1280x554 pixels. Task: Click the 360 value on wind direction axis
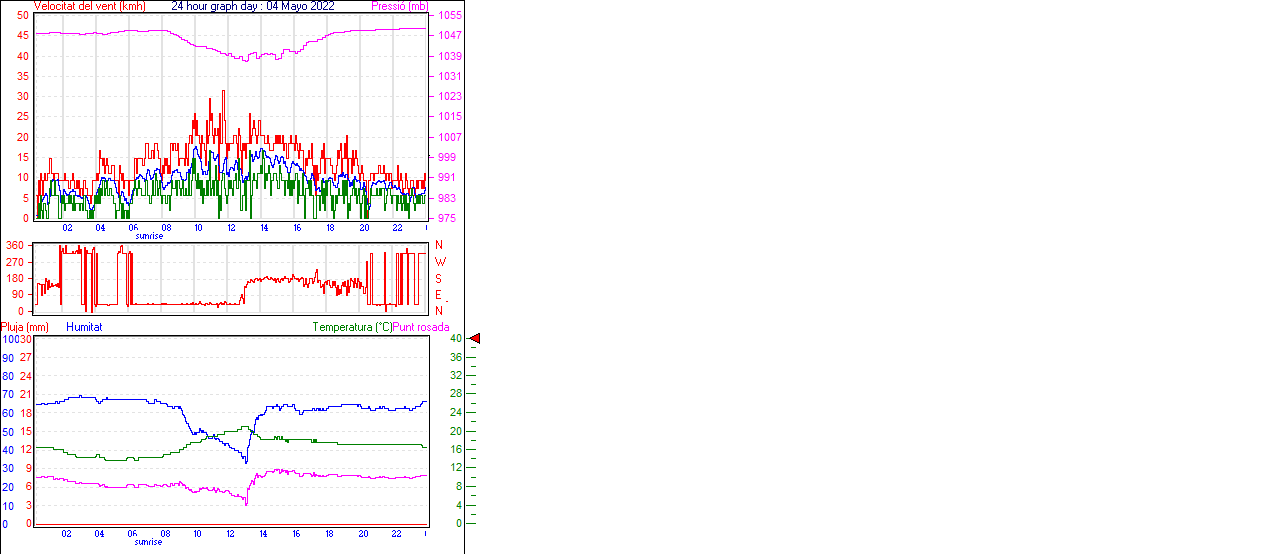[x=15, y=245]
